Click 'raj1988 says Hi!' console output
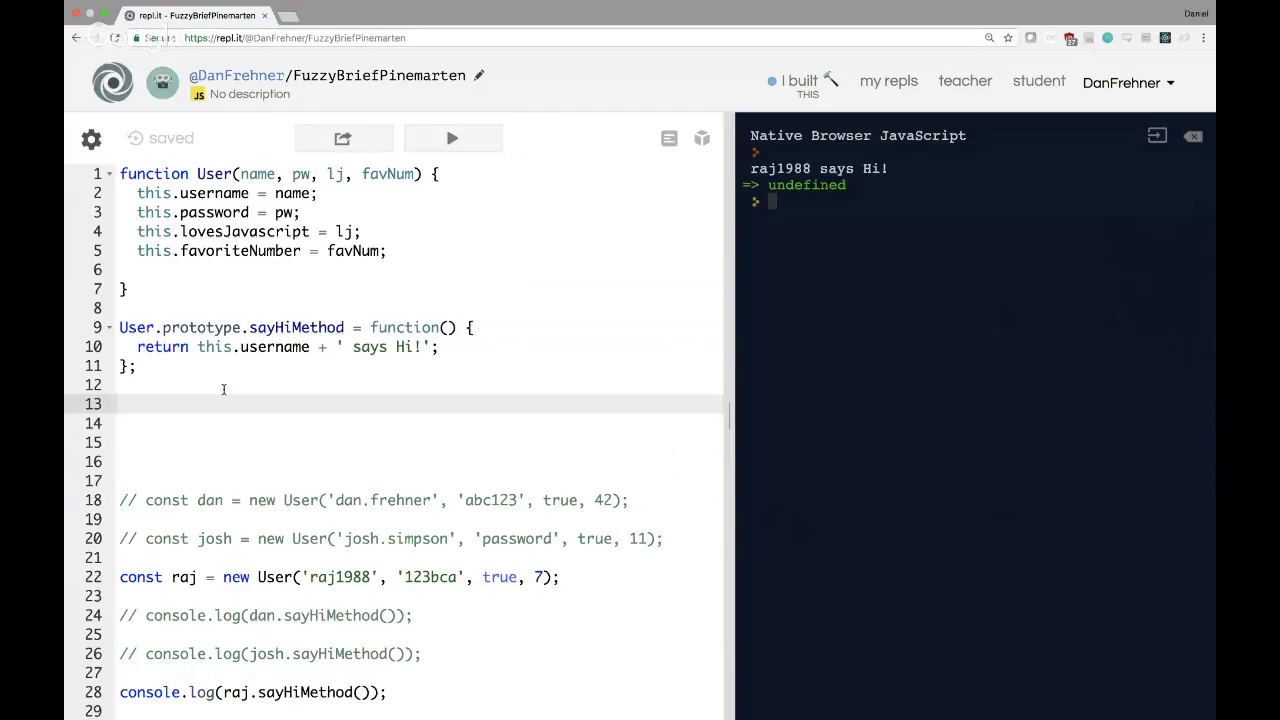 (x=819, y=169)
